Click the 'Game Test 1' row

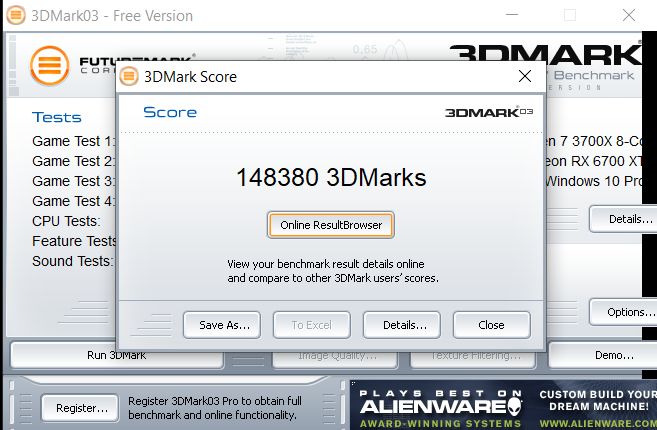(74, 141)
